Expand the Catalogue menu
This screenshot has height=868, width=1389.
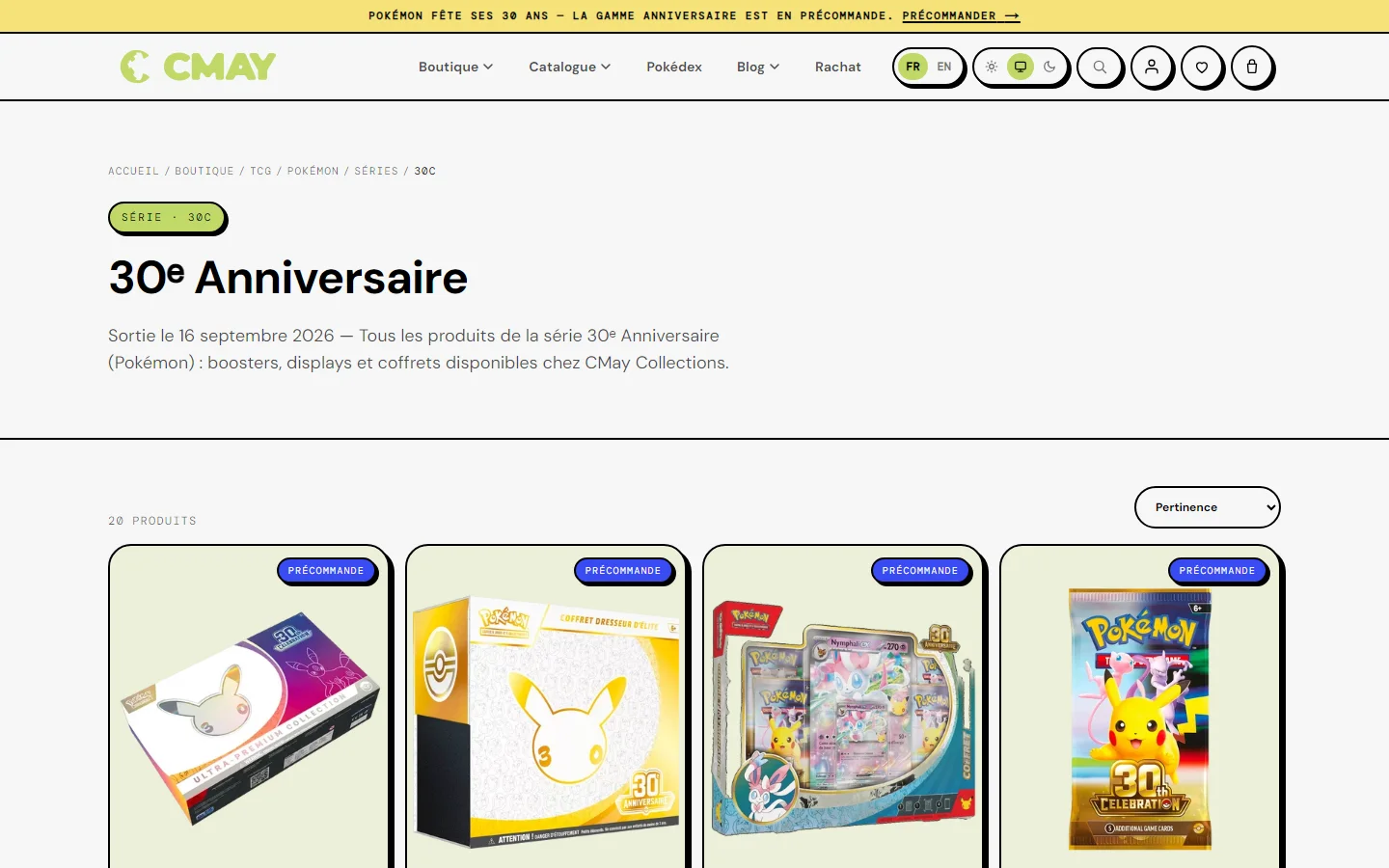(x=569, y=67)
